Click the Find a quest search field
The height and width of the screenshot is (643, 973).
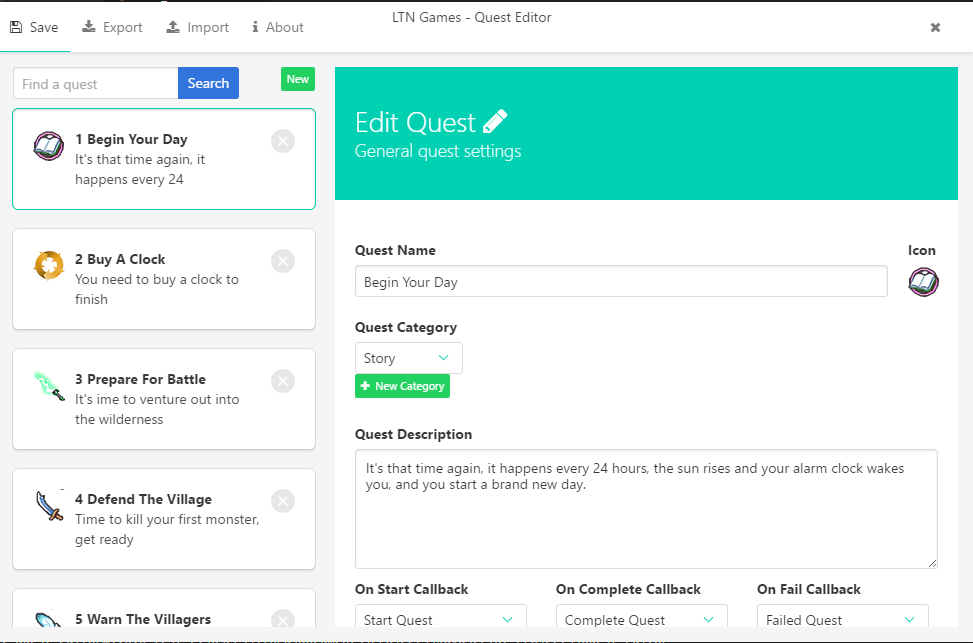pos(96,83)
